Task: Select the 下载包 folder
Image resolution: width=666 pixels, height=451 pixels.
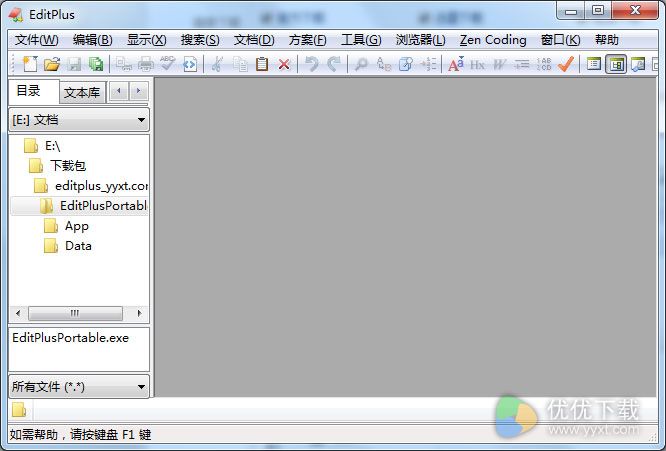Action: [57, 166]
